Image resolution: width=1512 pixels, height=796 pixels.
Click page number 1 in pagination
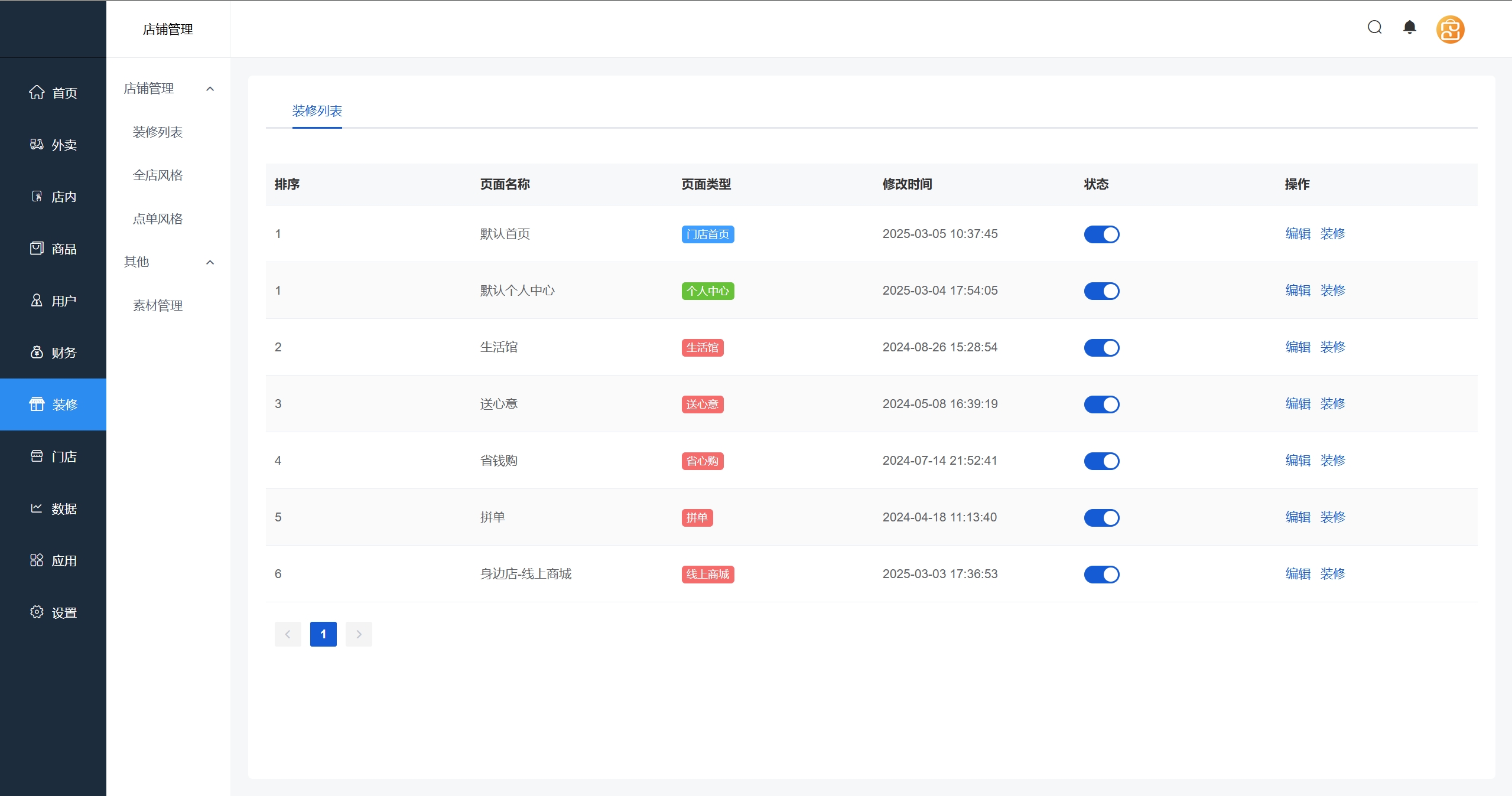pyautogui.click(x=323, y=634)
